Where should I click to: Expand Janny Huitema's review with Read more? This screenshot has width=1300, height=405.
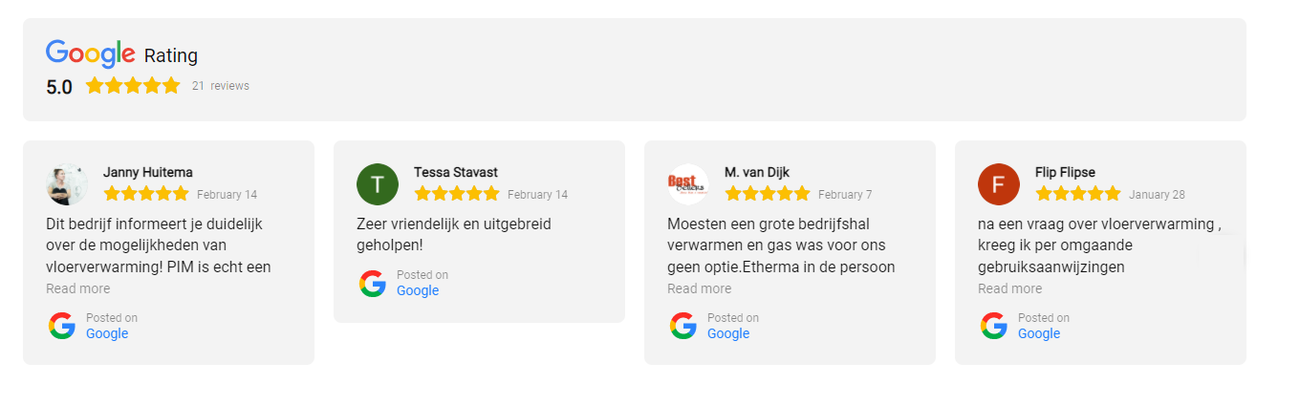click(x=78, y=289)
